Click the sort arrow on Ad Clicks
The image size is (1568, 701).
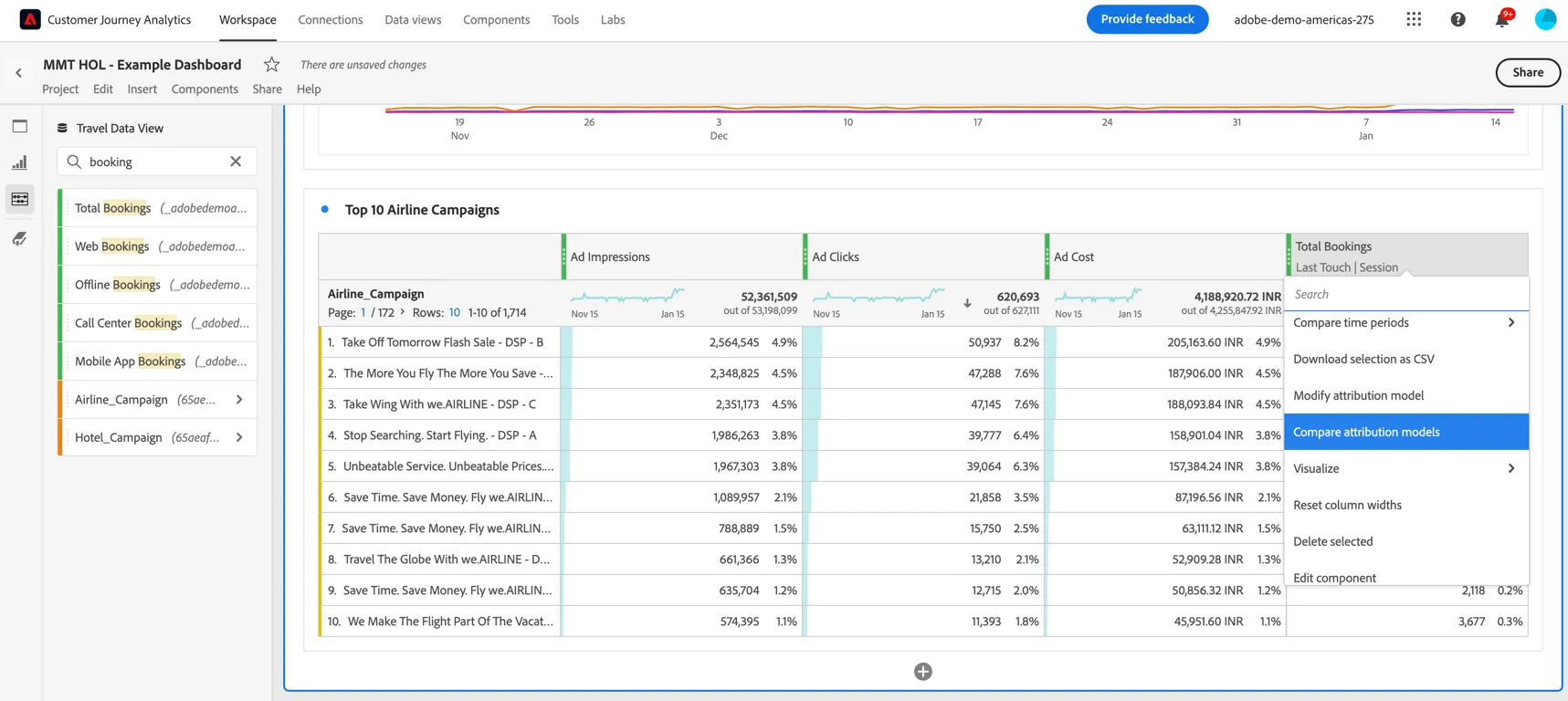click(x=967, y=304)
